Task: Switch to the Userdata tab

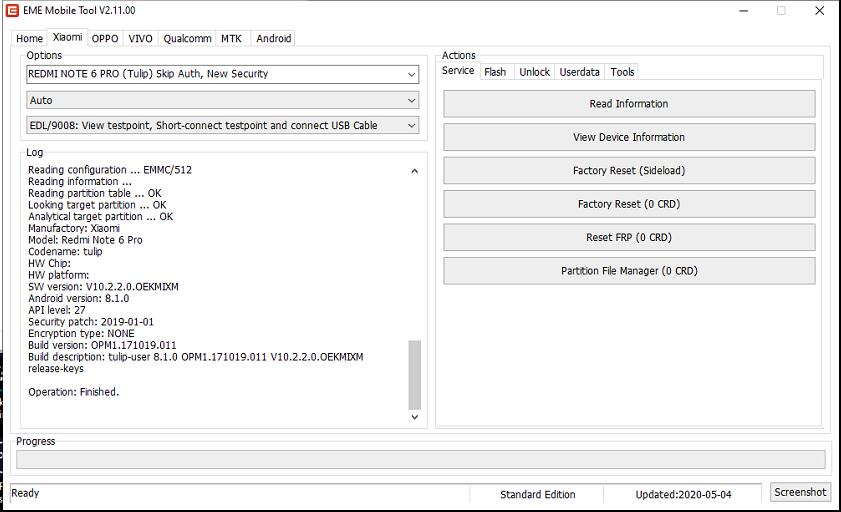Action: (579, 72)
